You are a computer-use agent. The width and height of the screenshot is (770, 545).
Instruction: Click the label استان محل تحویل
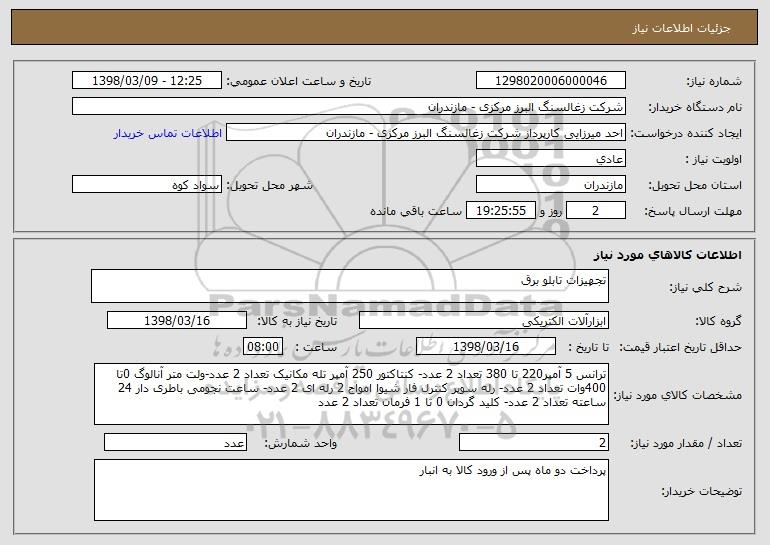tap(695, 186)
